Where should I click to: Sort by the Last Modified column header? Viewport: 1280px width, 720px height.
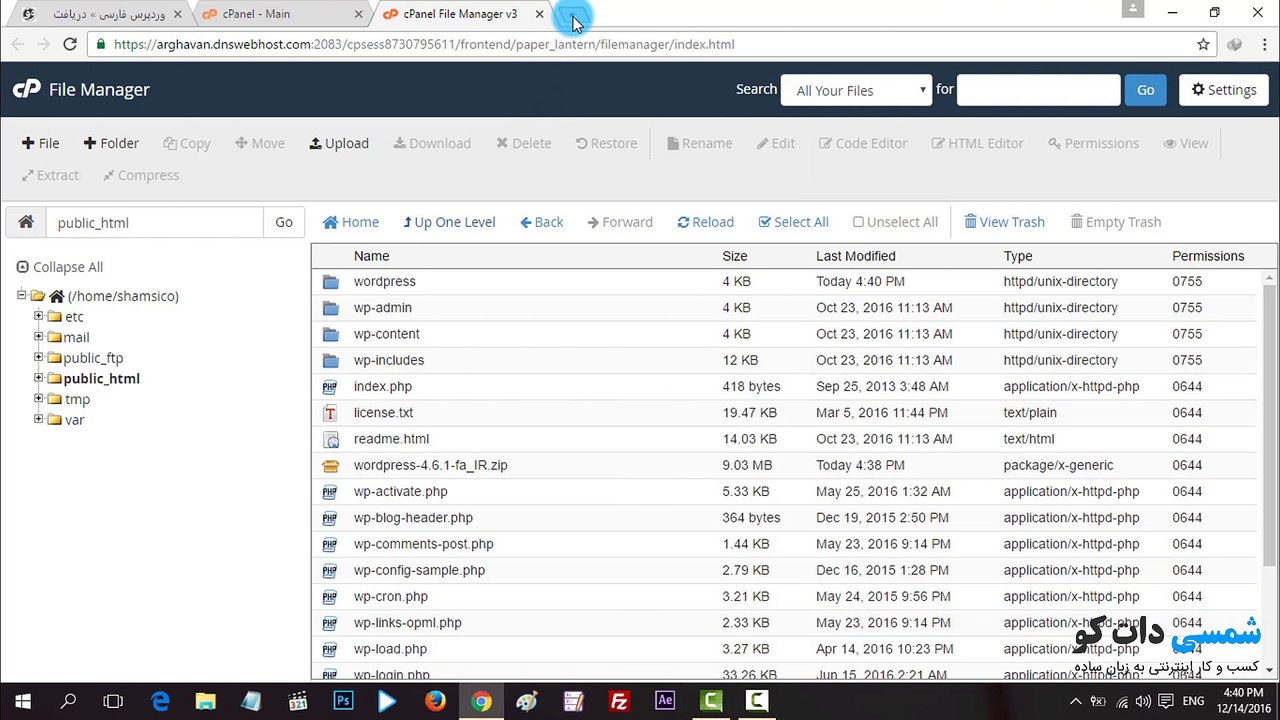(856, 256)
